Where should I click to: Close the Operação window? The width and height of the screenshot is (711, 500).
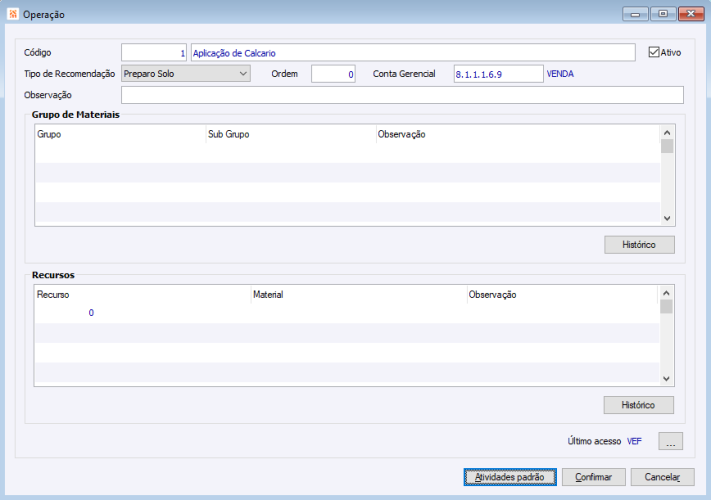click(x=691, y=14)
